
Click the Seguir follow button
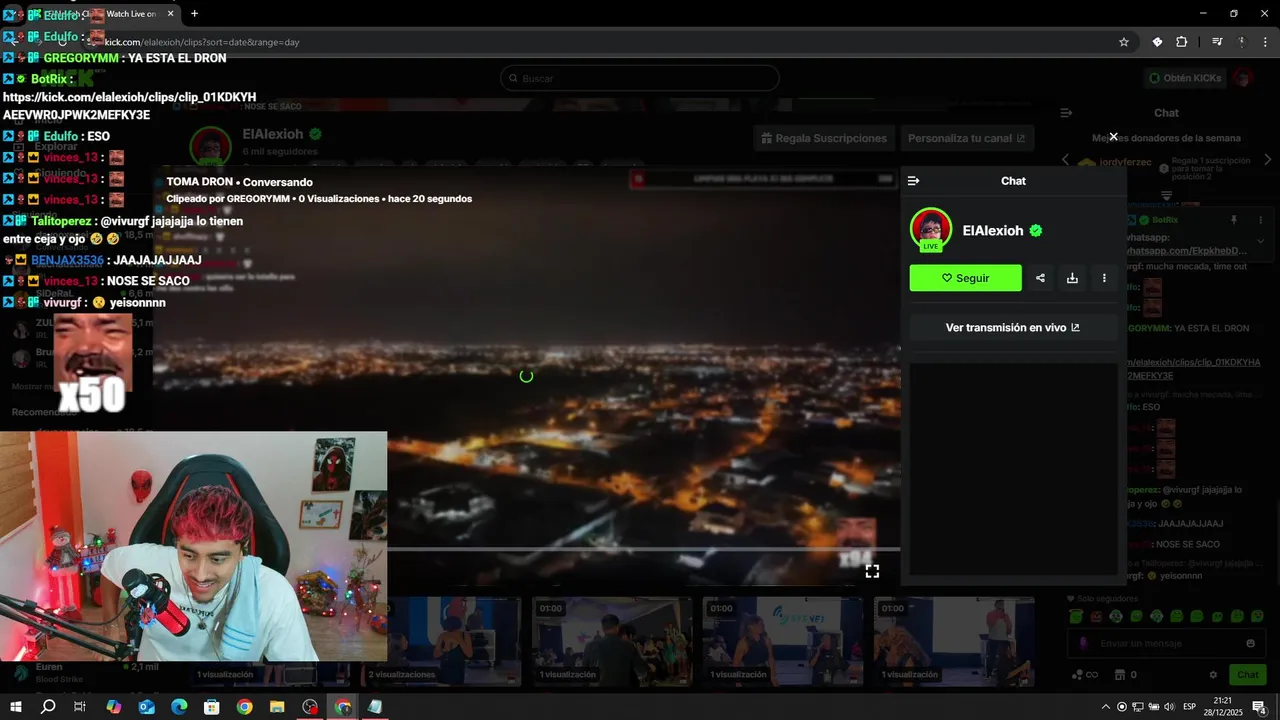tap(966, 278)
